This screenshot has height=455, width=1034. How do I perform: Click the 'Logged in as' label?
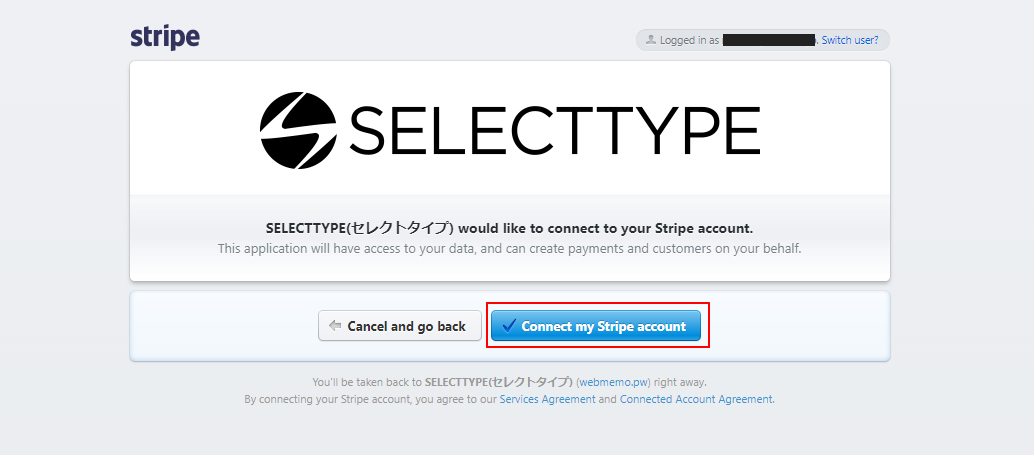(x=689, y=40)
